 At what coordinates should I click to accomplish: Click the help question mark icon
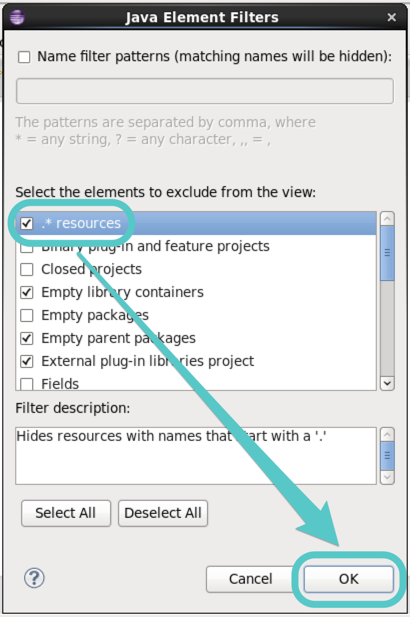pyautogui.click(x=34, y=578)
